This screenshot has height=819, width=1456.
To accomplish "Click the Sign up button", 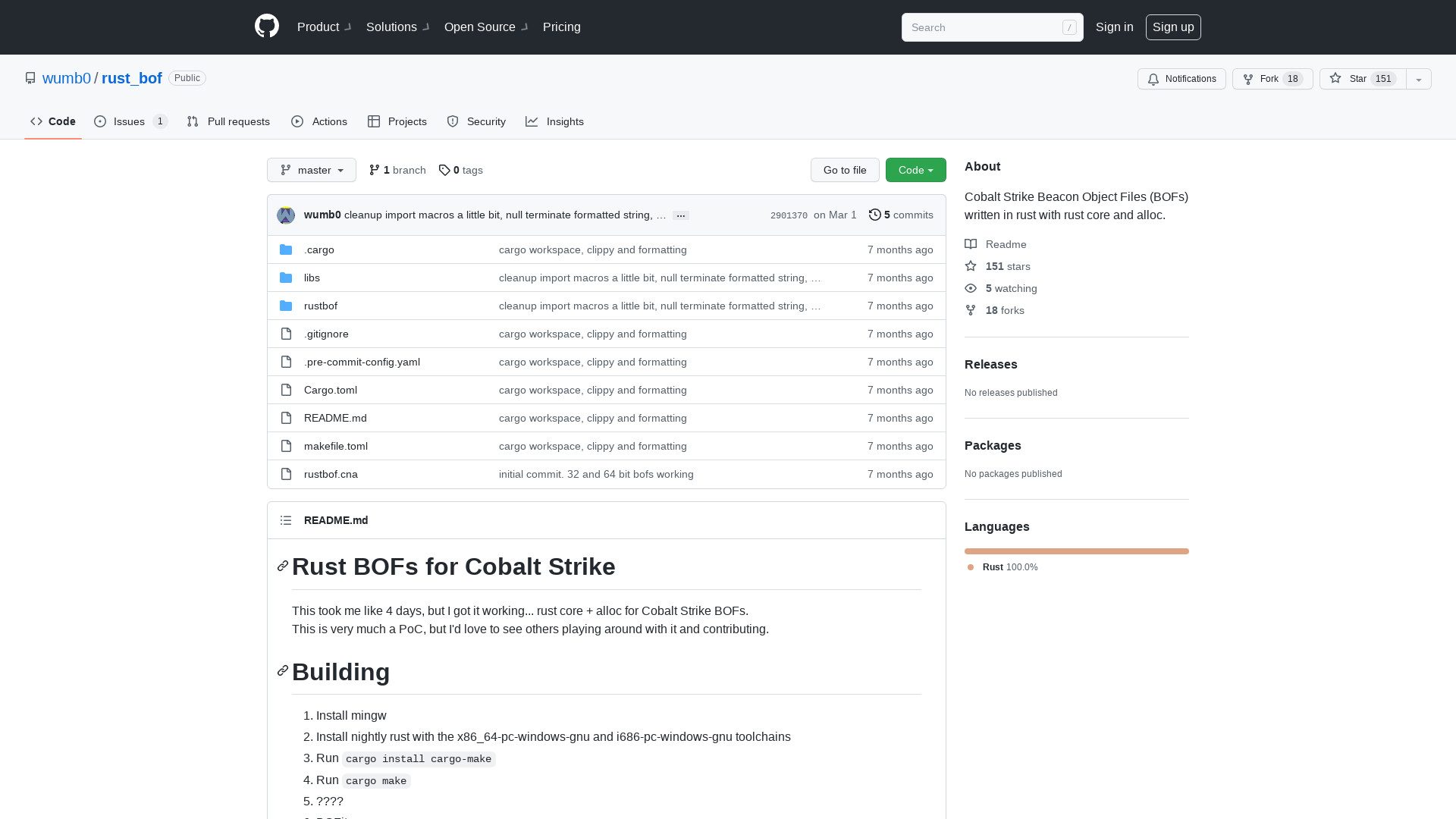I will [1173, 27].
